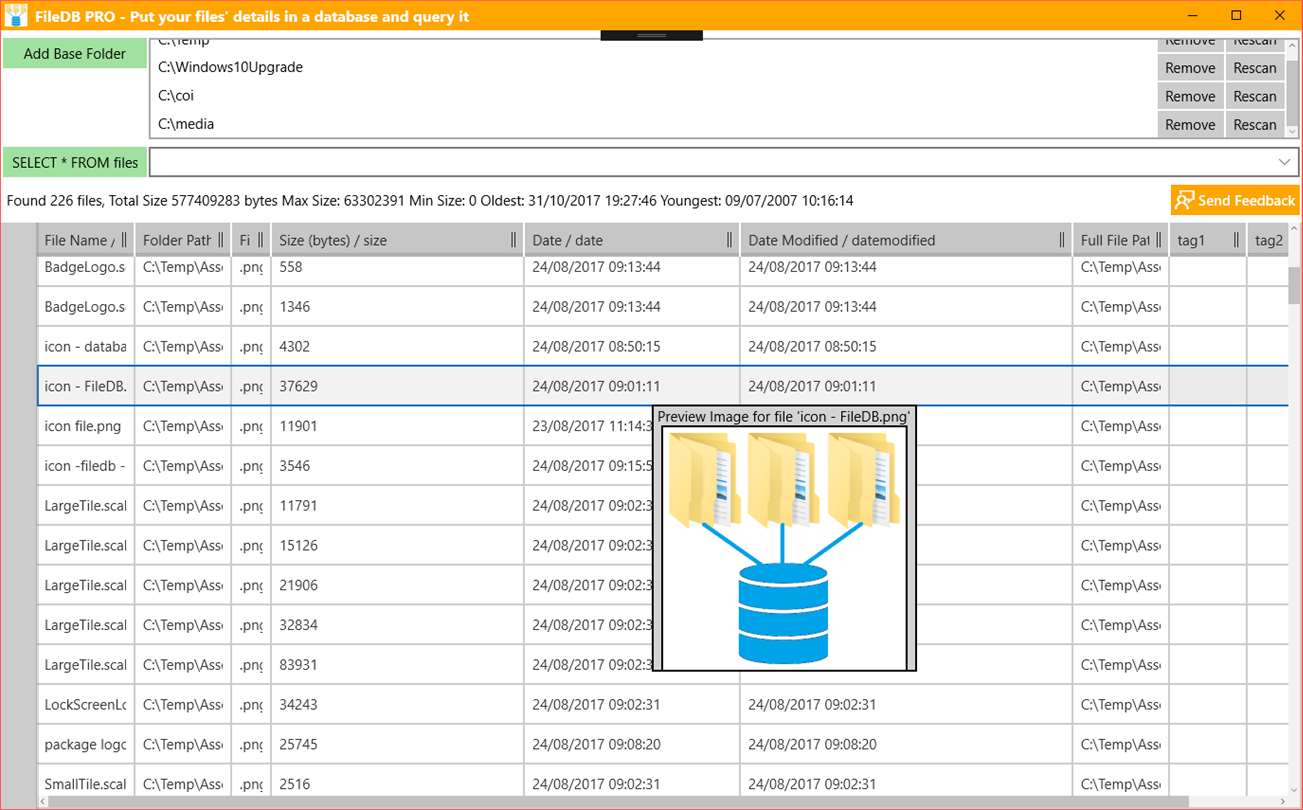
Task: Click Date cell 24/08/2017 09:01:11 in Date column
Action: (632, 386)
